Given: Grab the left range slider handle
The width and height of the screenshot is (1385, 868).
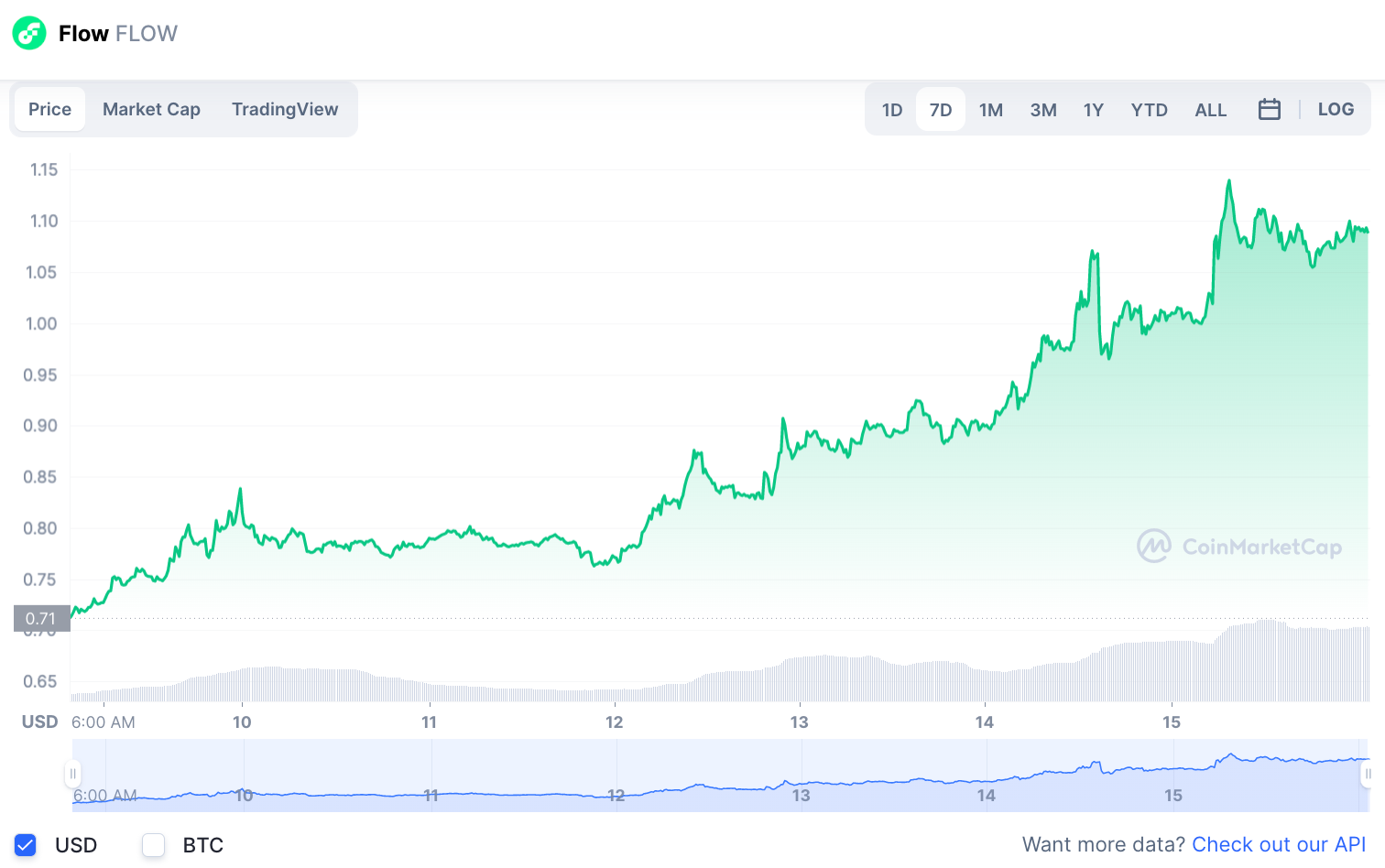Looking at the screenshot, I should tap(73, 775).
